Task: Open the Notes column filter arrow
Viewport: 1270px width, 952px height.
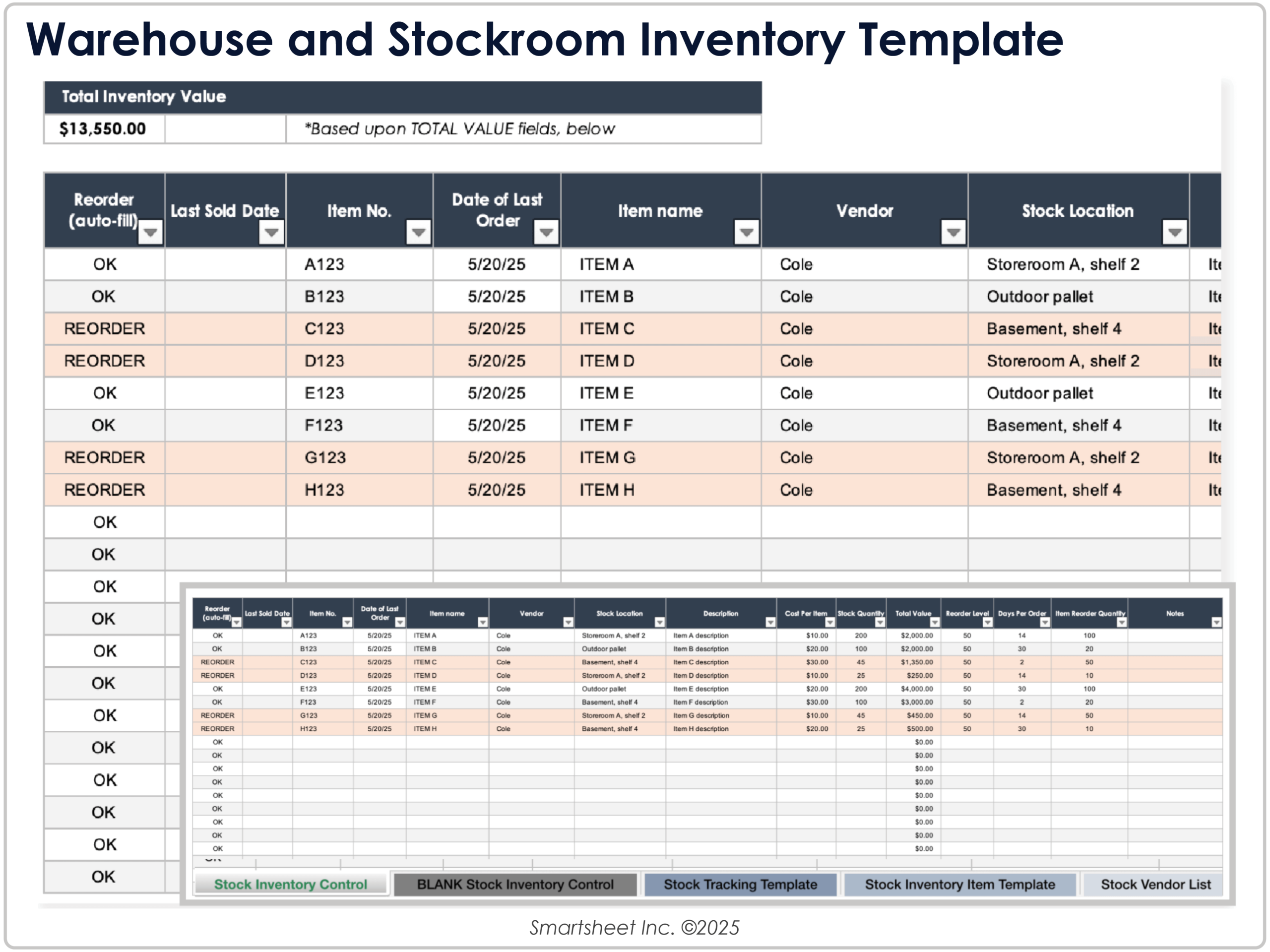Action: point(1217,622)
